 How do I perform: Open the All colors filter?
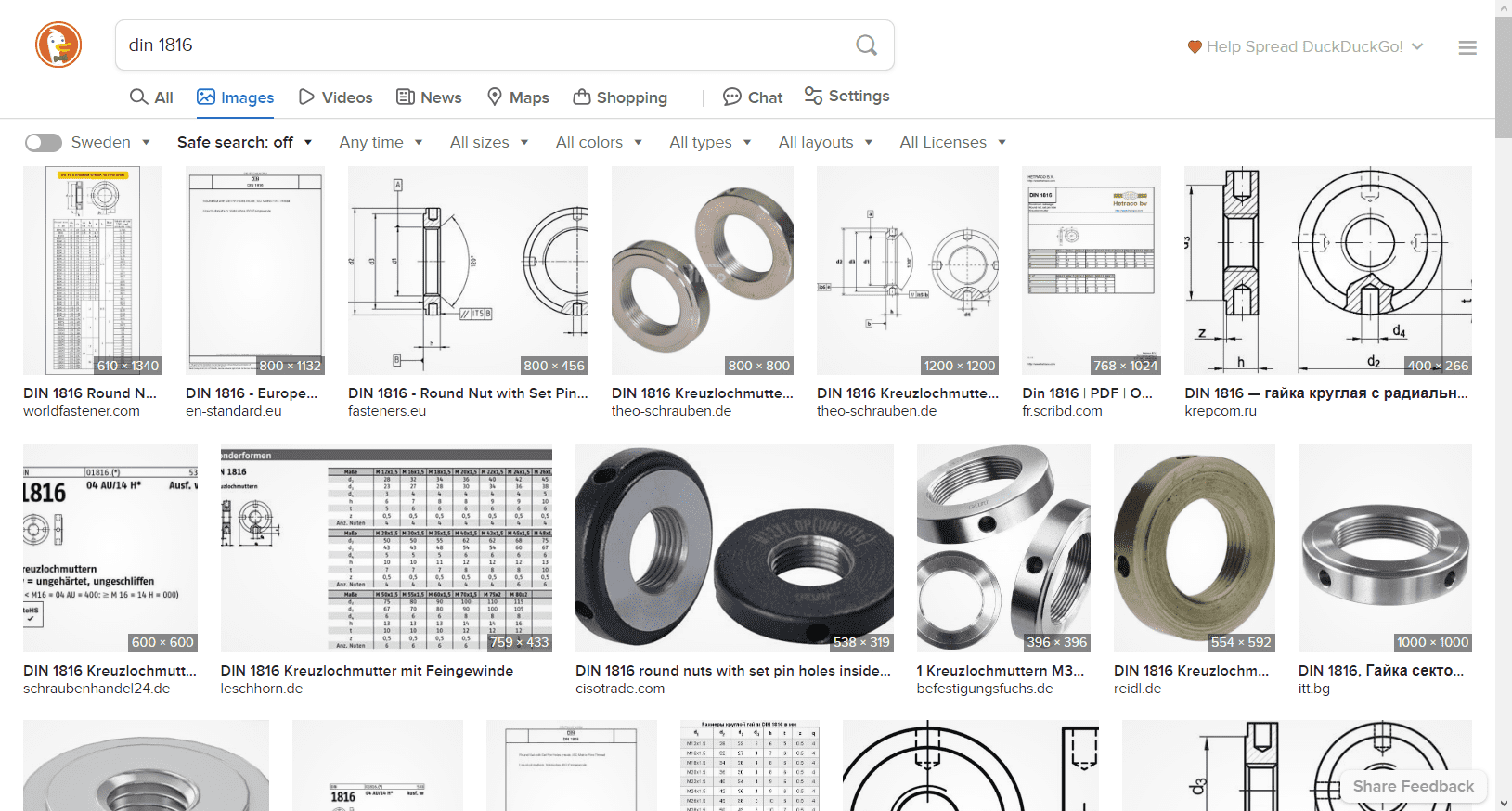coord(599,142)
